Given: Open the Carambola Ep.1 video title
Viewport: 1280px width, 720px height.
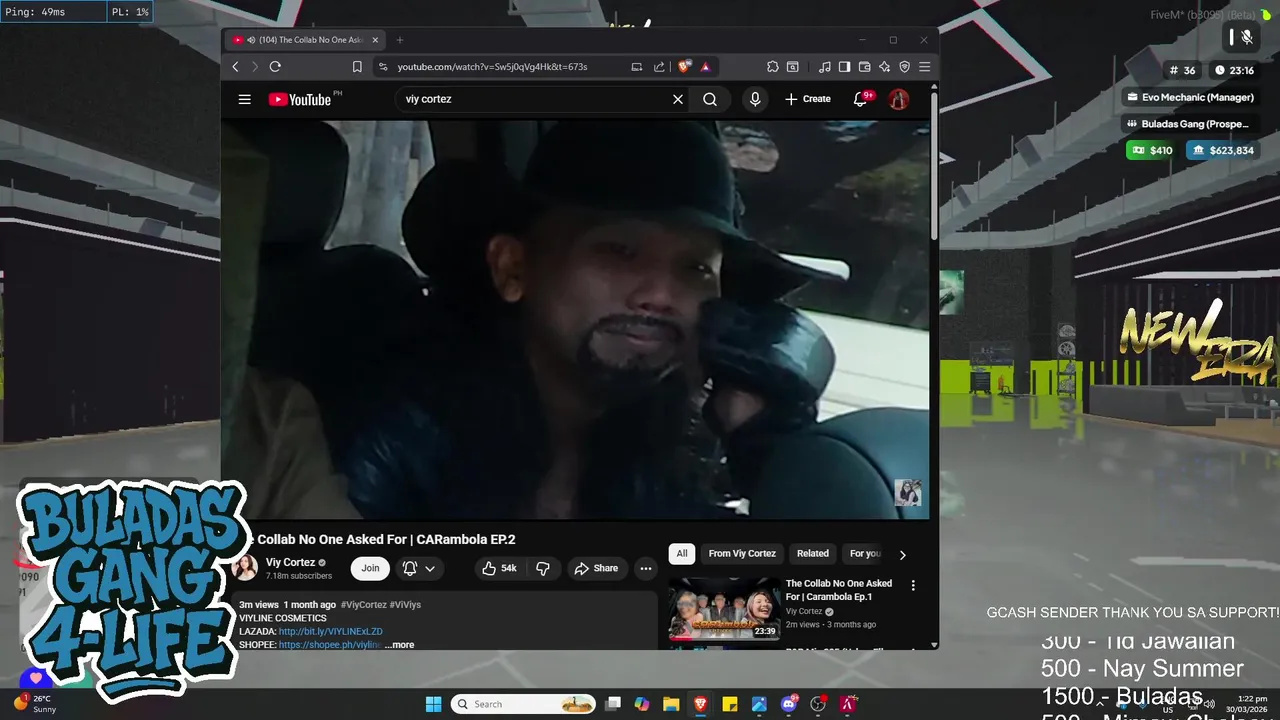Looking at the screenshot, I should 839,589.
